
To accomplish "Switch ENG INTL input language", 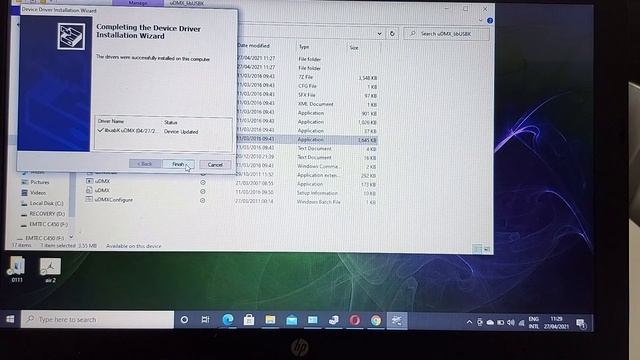I will point(534,322).
